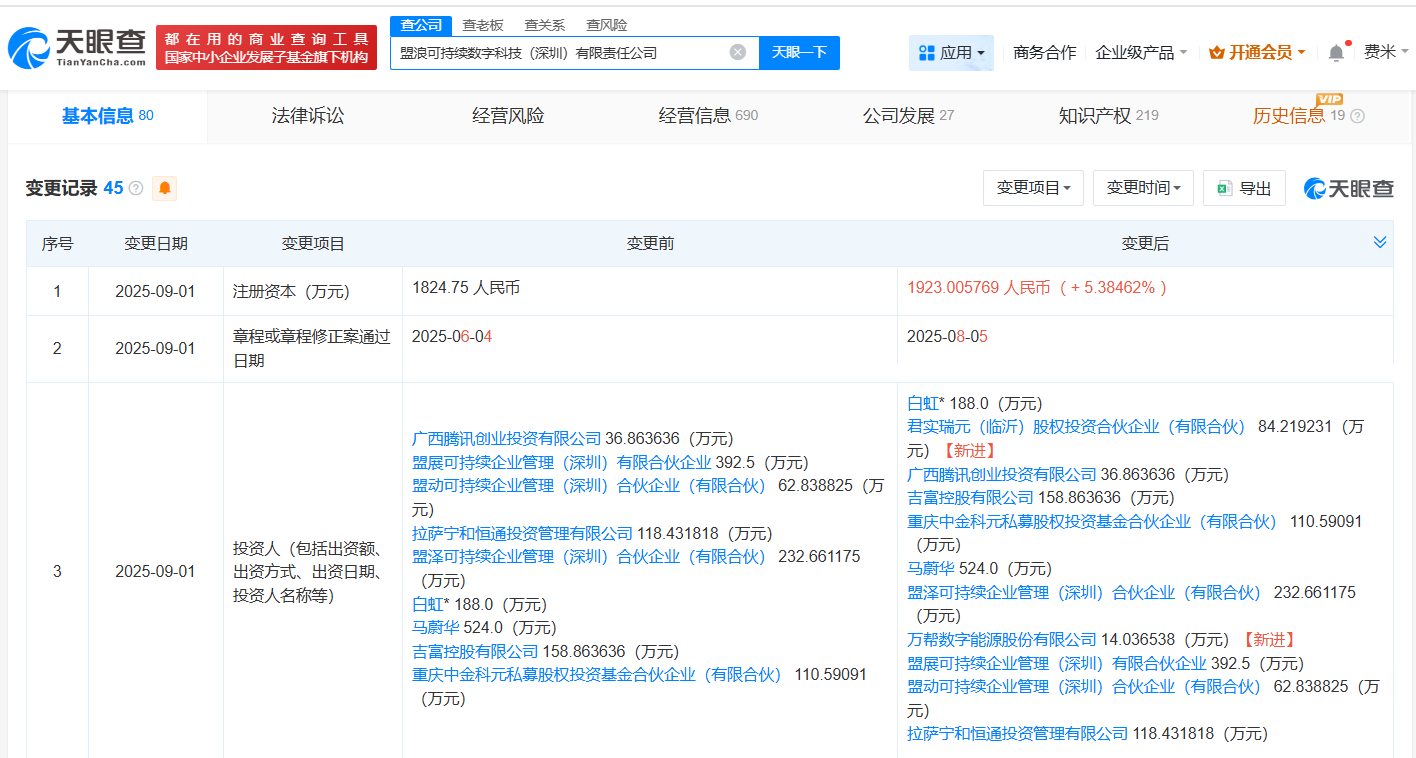
Task: Open 盟泽可持续企业管理 link in 变更前
Action: pyautogui.click(x=589, y=557)
